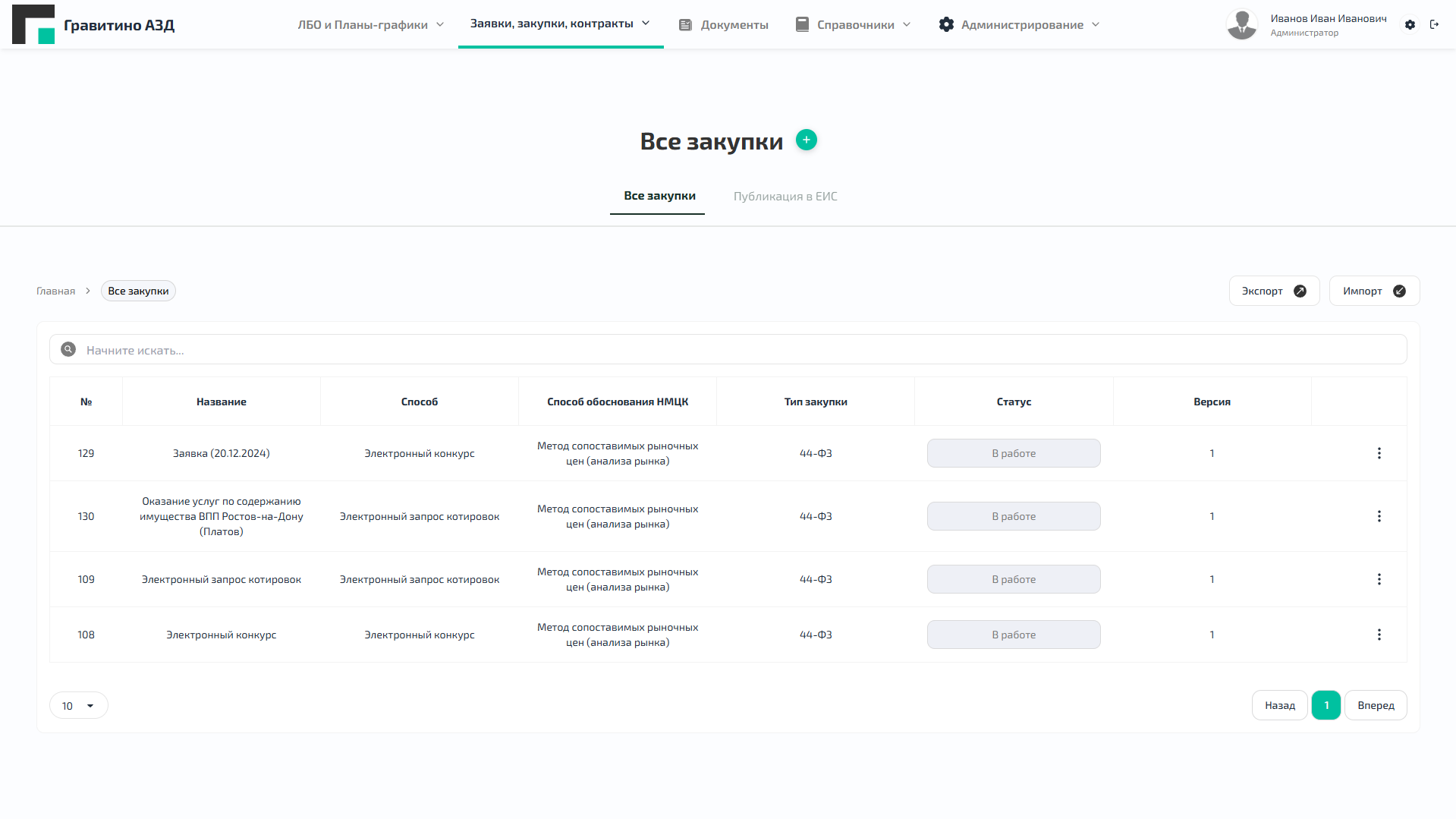Click the Экспорт button
The width and height of the screenshot is (1456, 819).
tap(1273, 291)
